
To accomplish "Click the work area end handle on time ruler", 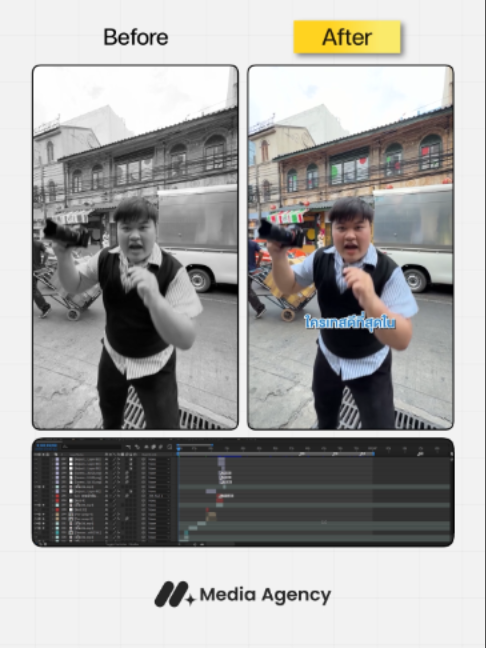I will 374,454.
